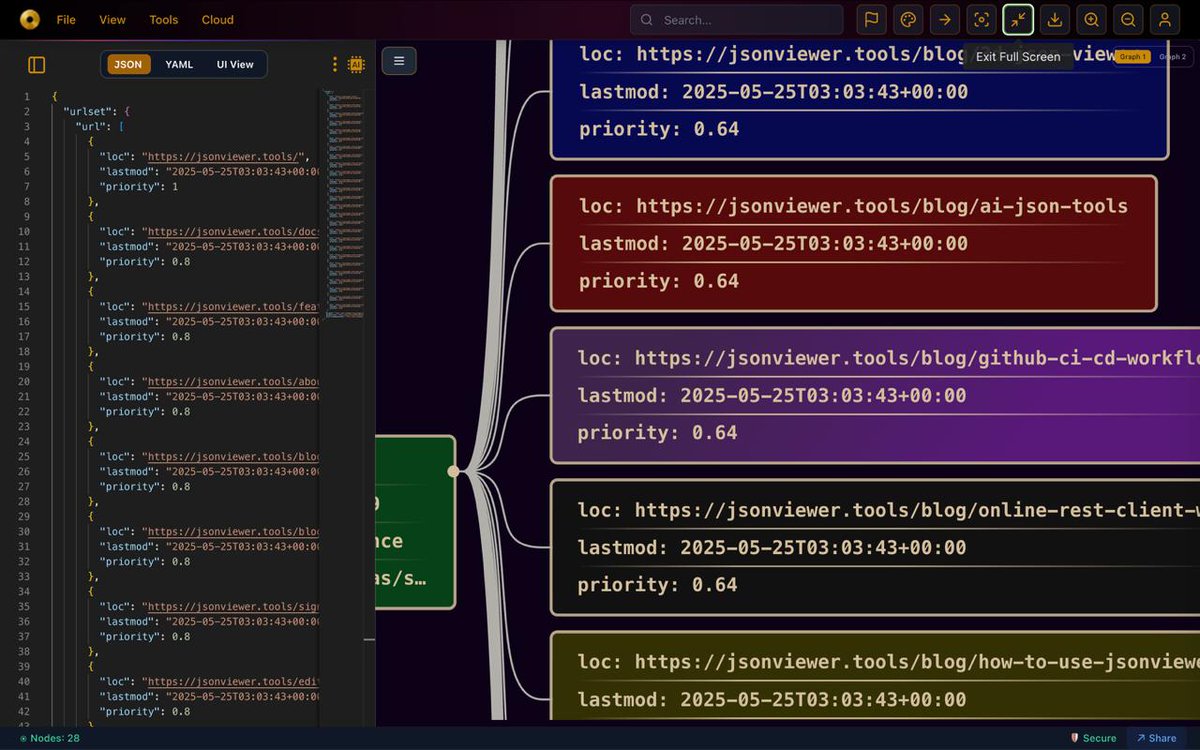Open the Cloud menu

click(218, 19)
